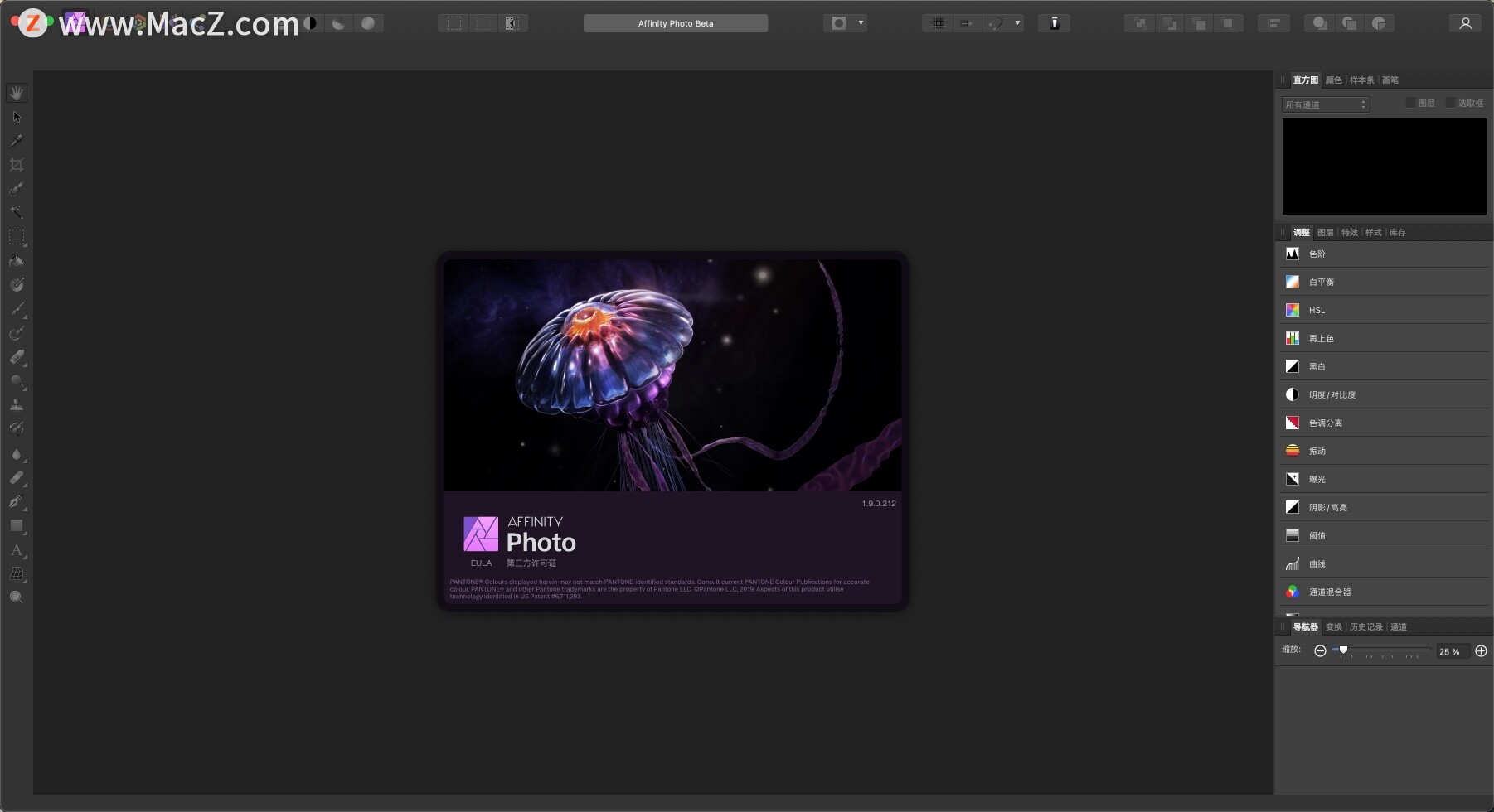This screenshot has height=812, width=1494.
Task: Switch to the 通道 tab
Action: tap(1399, 627)
